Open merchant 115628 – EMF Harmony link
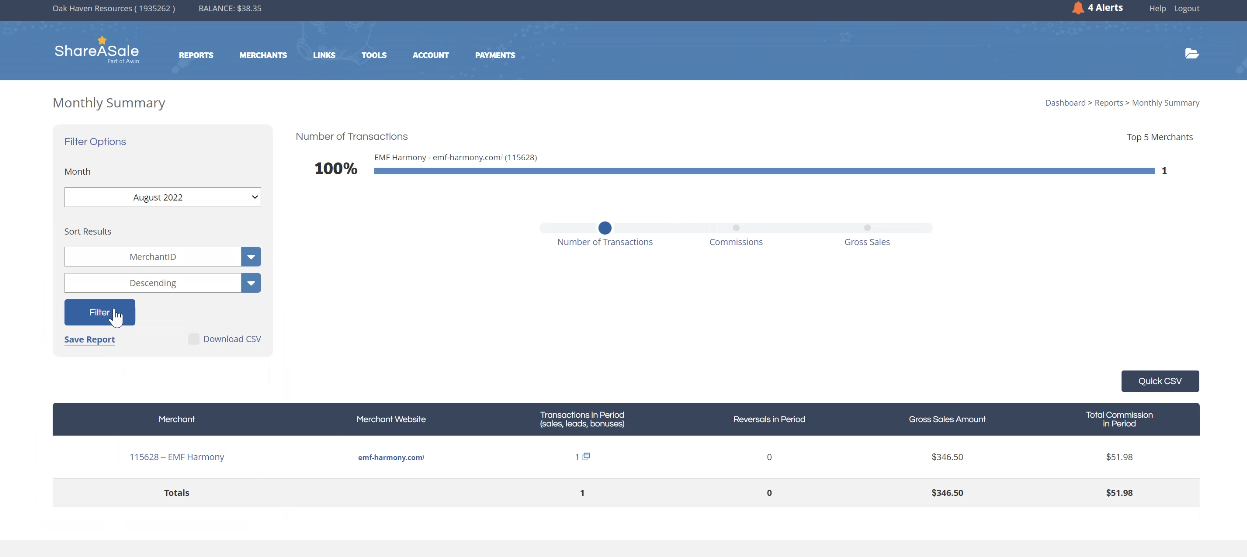The image size is (1247, 557). 177,457
